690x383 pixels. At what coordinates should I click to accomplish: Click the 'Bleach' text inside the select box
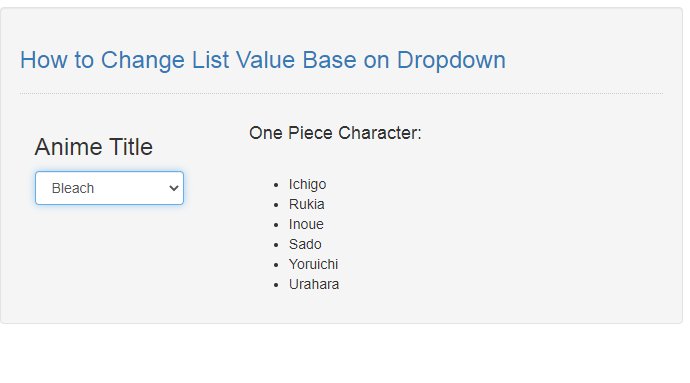73,188
